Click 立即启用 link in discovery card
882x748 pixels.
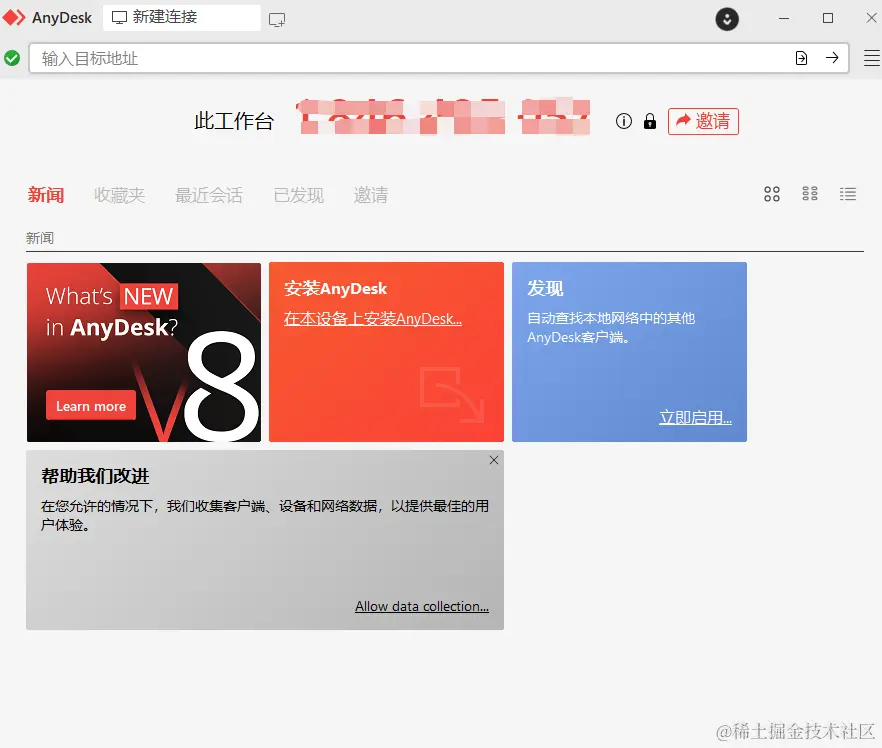[x=695, y=417]
